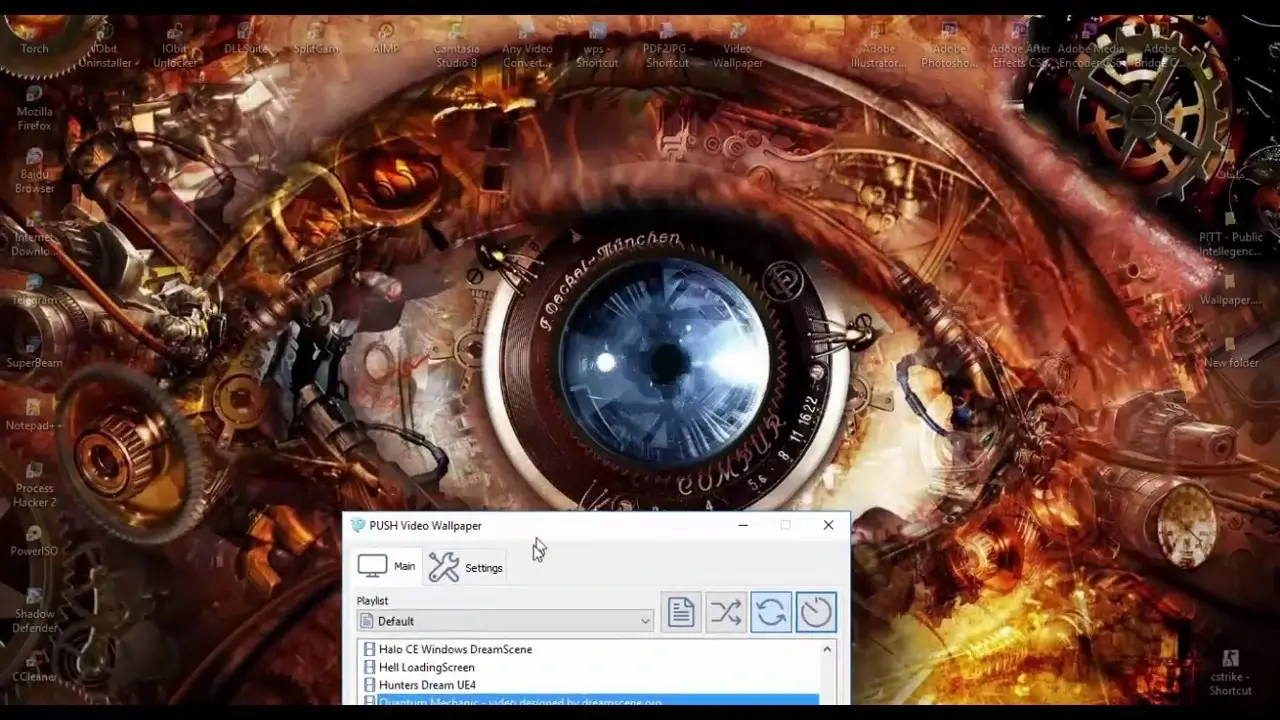Select Halo CE Windows DreamScene video
The image size is (1280, 720).
[455, 649]
